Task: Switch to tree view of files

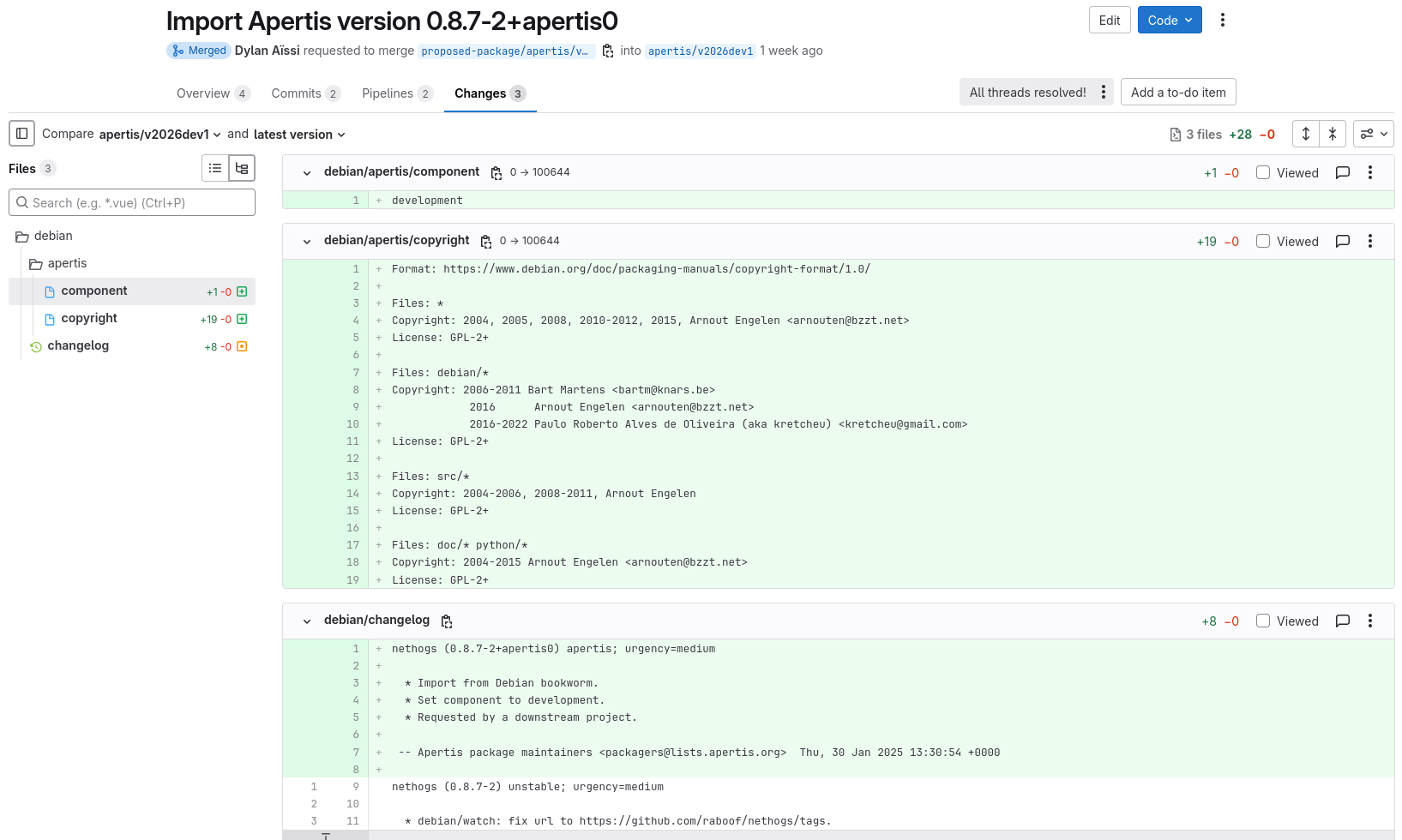Action: pyautogui.click(x=242, y=168)
